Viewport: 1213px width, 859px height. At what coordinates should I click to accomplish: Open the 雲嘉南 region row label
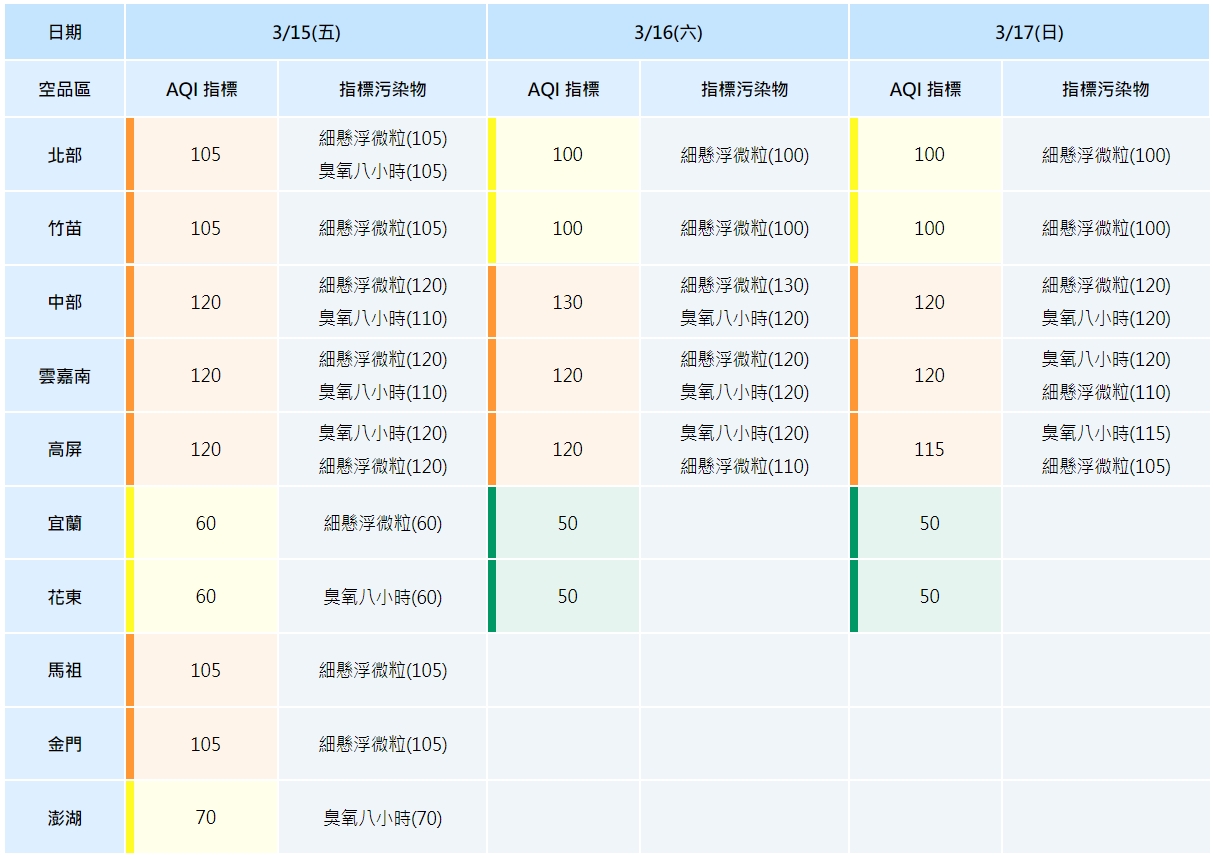pos(65,376)
